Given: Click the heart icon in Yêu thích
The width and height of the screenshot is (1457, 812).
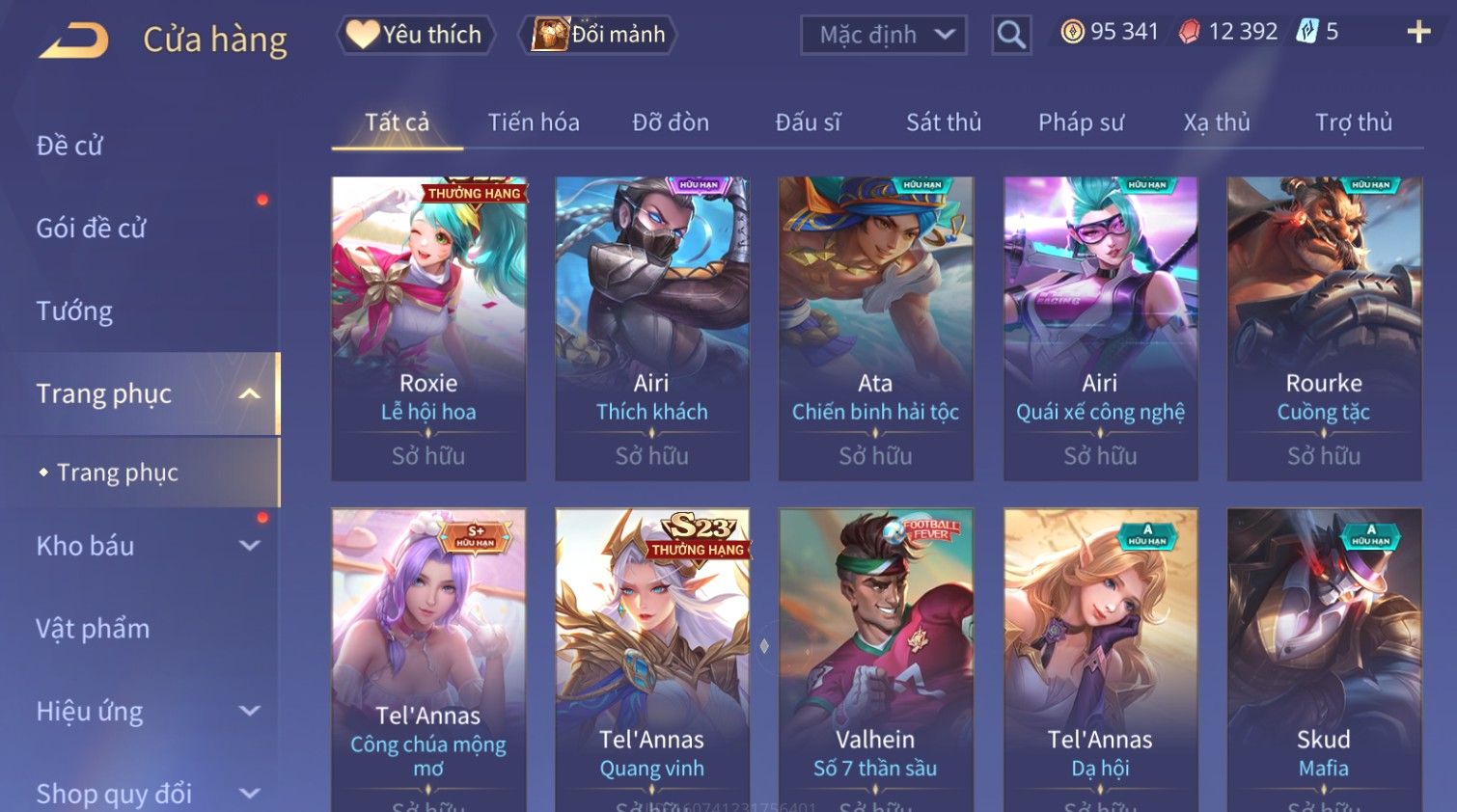Looking at the screenshot, I should tap(363, 35).
